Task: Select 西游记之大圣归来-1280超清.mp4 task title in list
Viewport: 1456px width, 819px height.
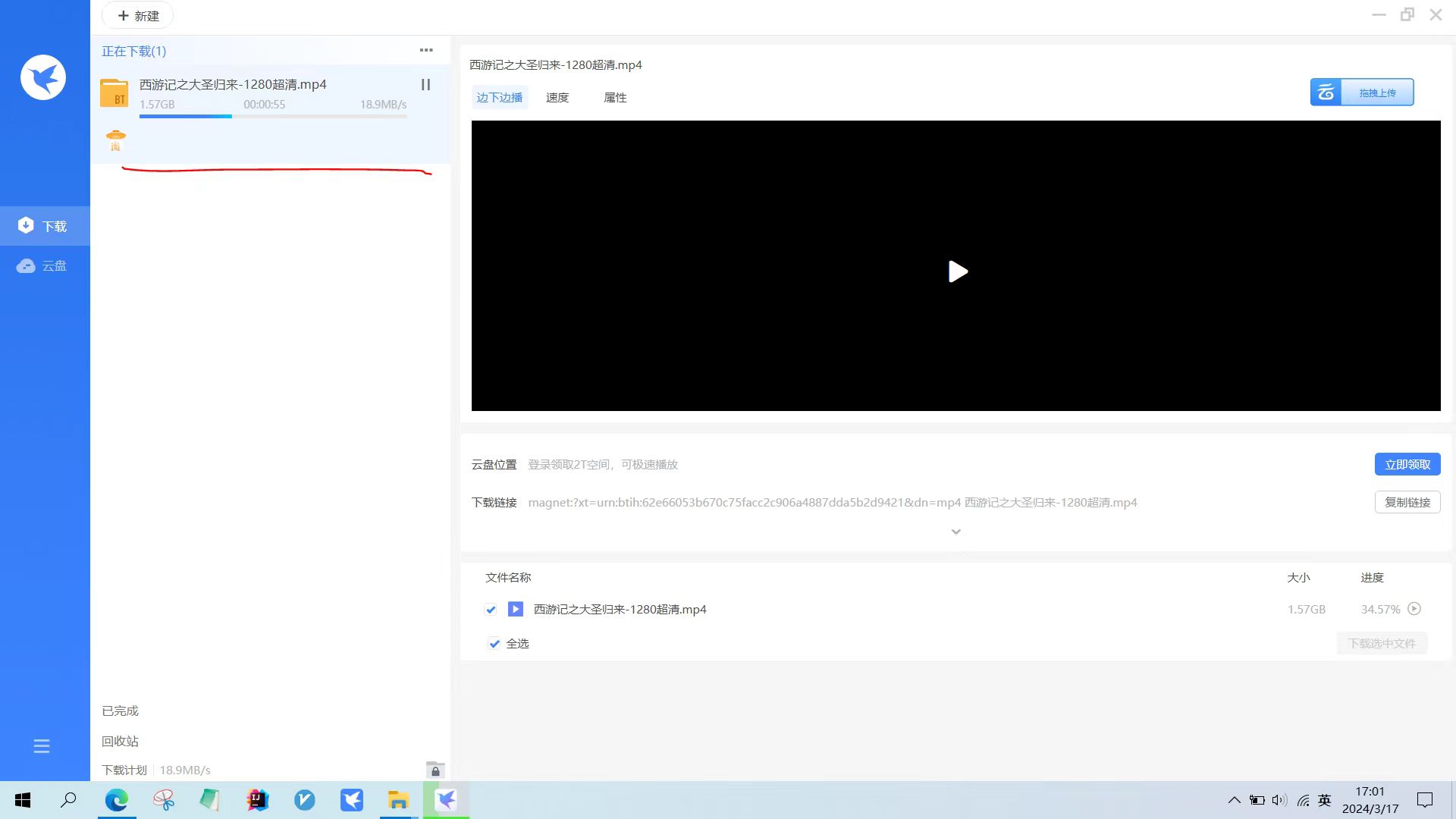Action: pyautogui.click(x=233, y=84)
